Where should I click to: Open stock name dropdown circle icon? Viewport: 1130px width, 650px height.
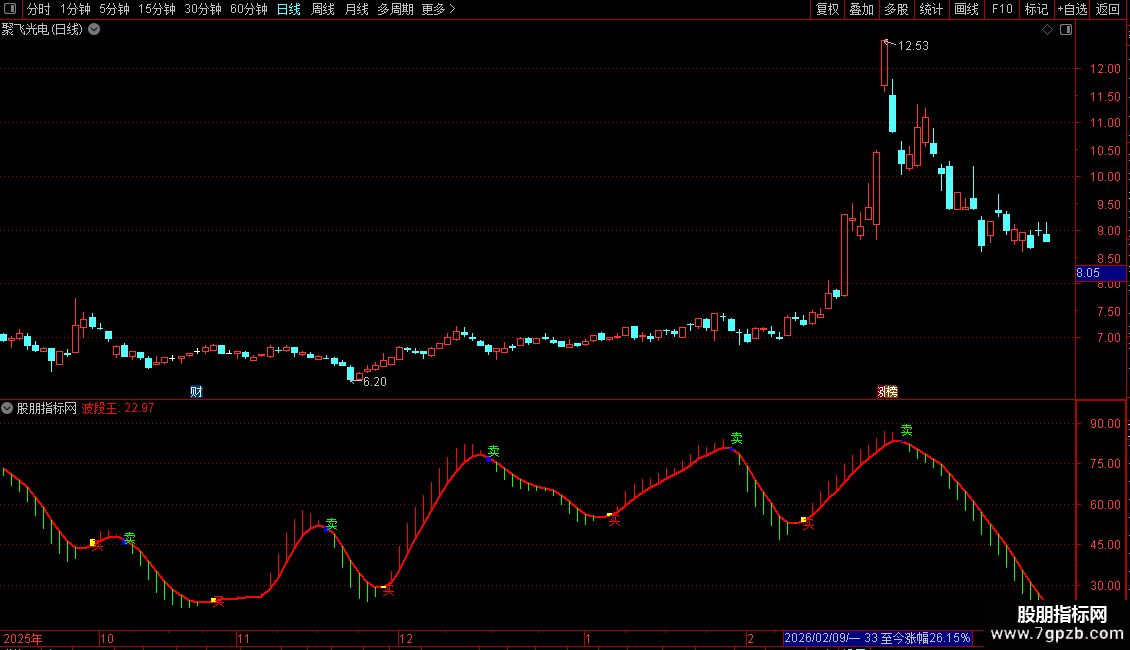tap(94, 30)
